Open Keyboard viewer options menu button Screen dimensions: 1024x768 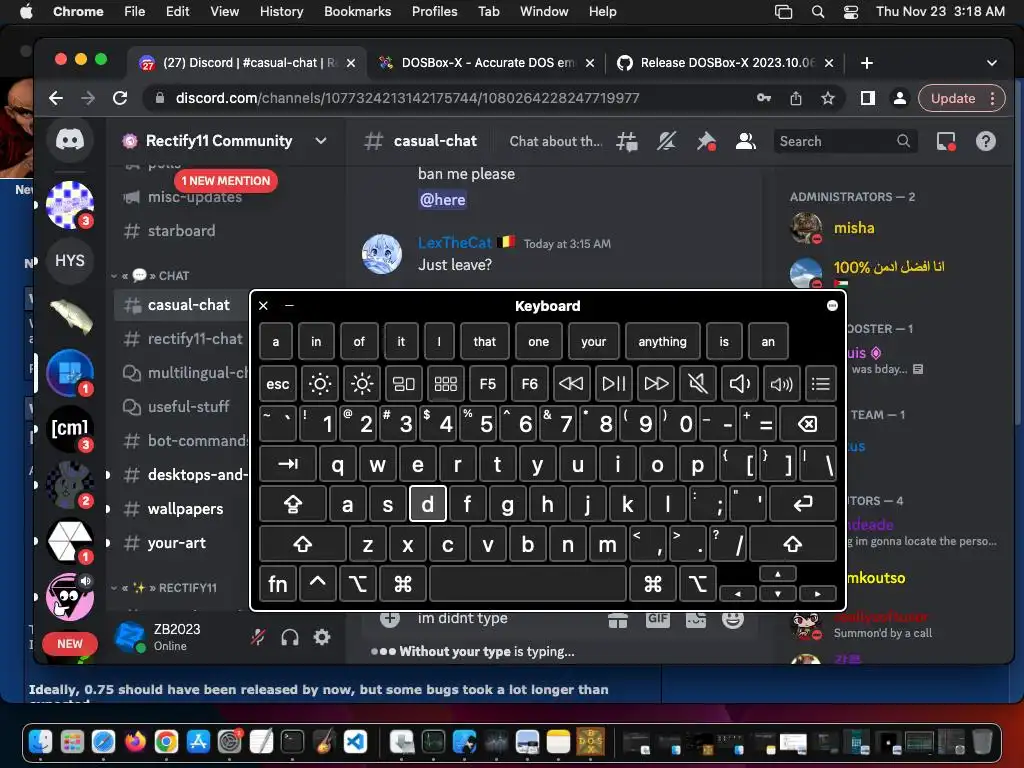point(832,306)
